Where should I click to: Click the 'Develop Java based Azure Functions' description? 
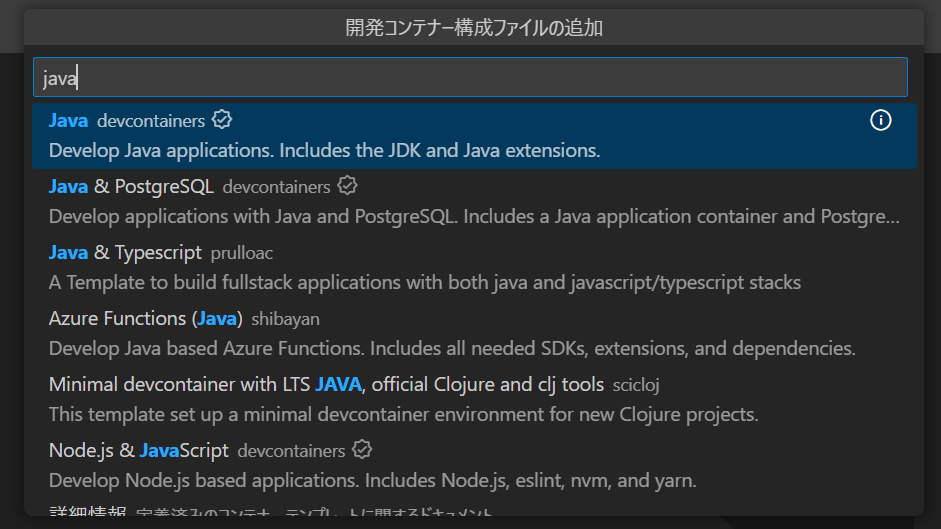[x=452, y=349]
